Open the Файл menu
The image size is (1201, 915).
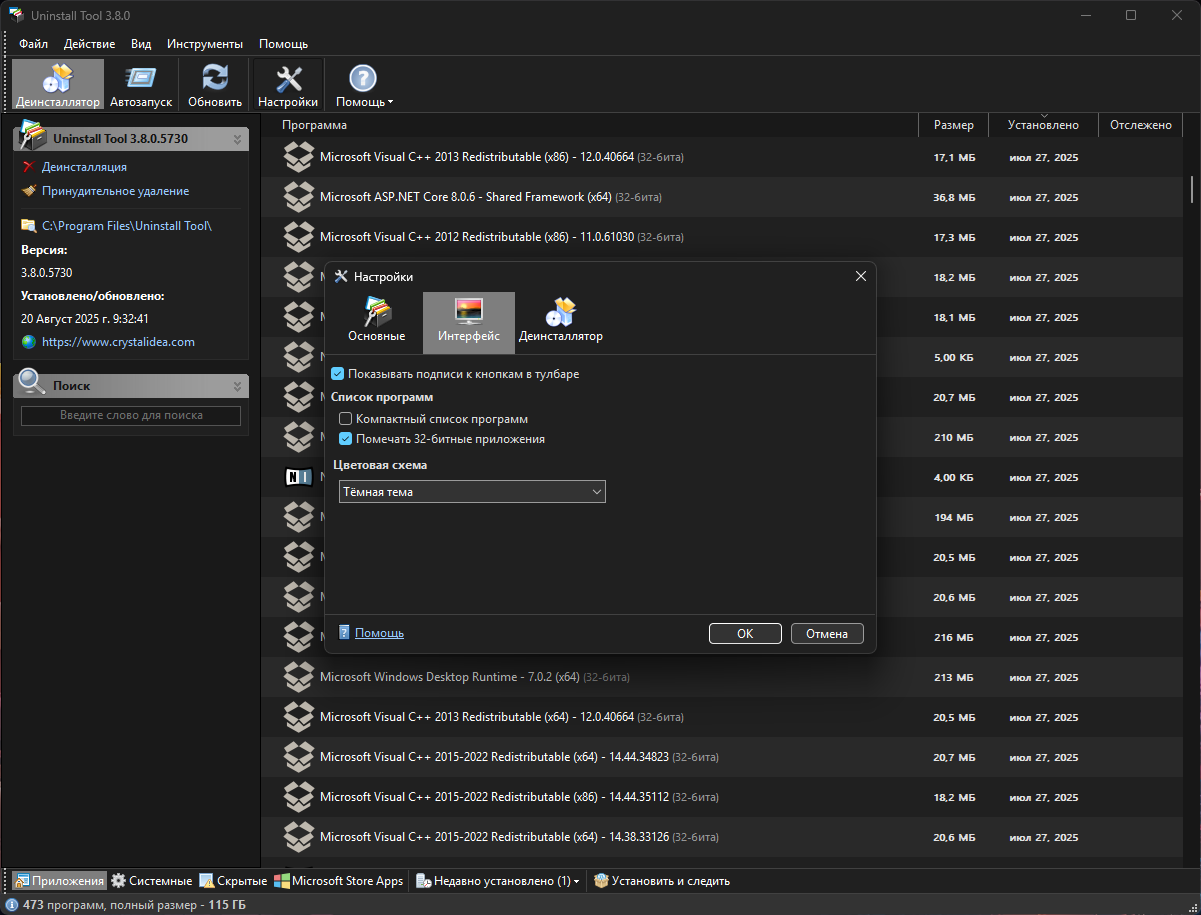click(x=33, y=44)
